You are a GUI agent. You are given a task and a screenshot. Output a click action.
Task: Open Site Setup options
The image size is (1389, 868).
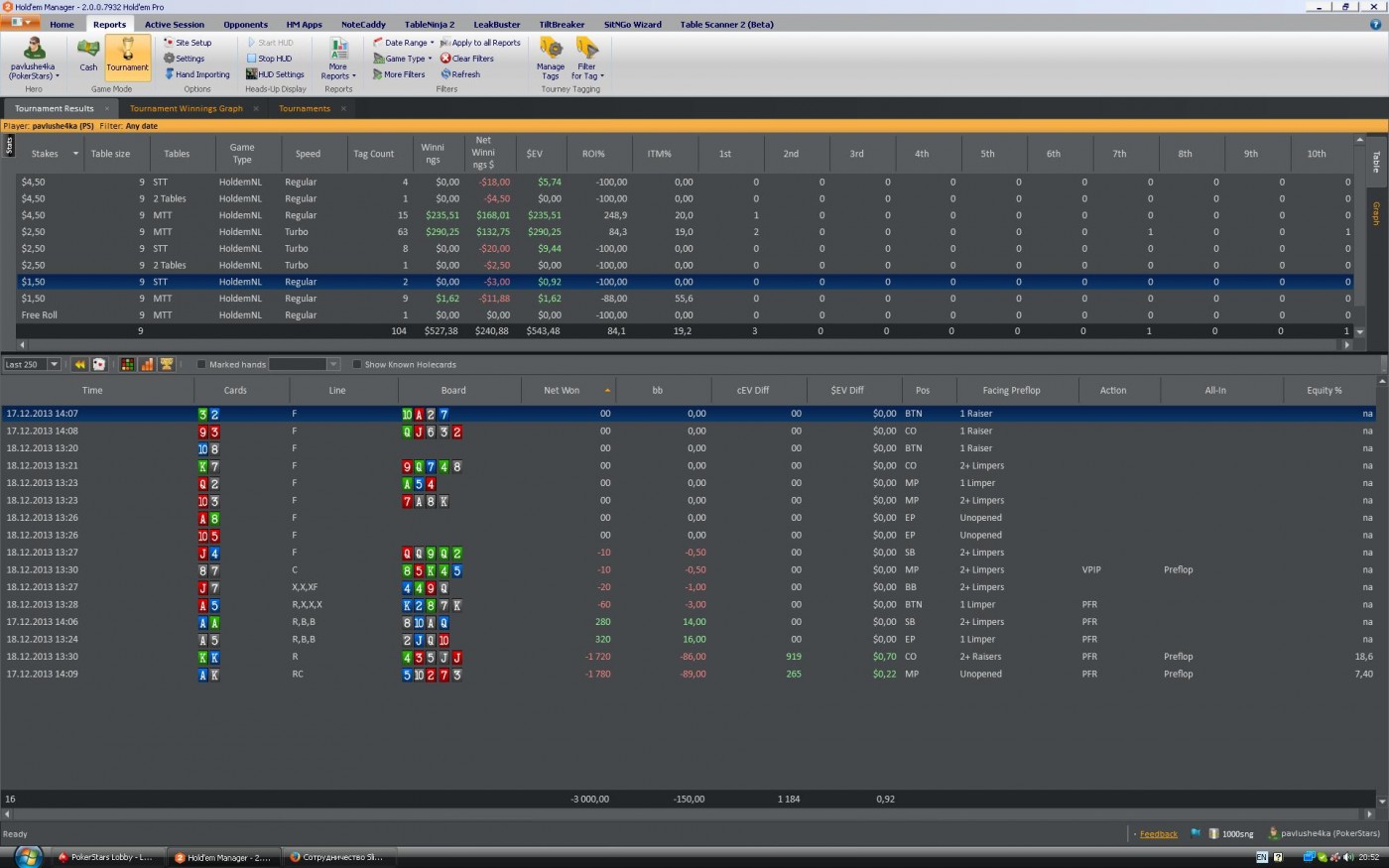[188, 43]
